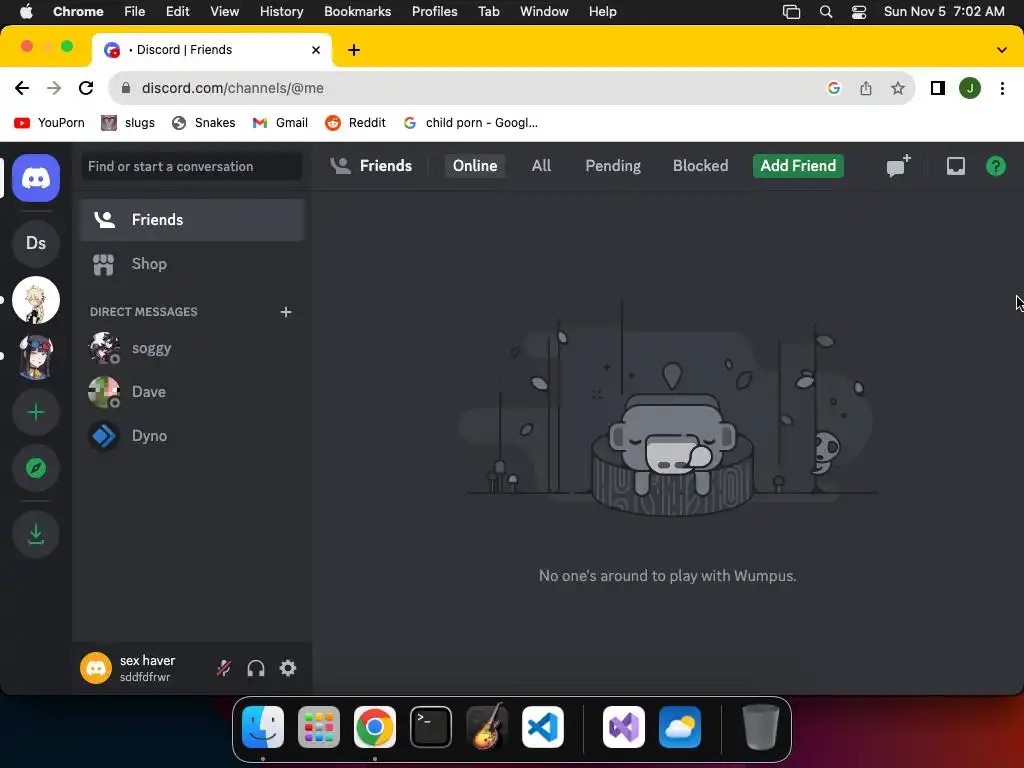Screen dimensions: 1024x768
Task: Open macOS Control Center
Action: point(858,12)
